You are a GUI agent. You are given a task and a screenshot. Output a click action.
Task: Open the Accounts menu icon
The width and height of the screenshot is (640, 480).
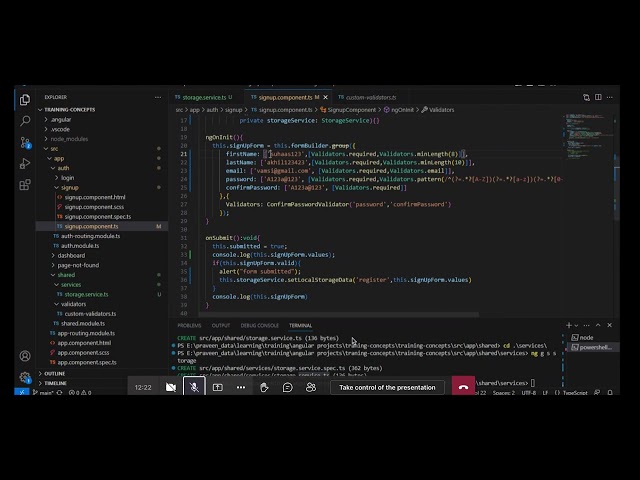pos(25,356)
